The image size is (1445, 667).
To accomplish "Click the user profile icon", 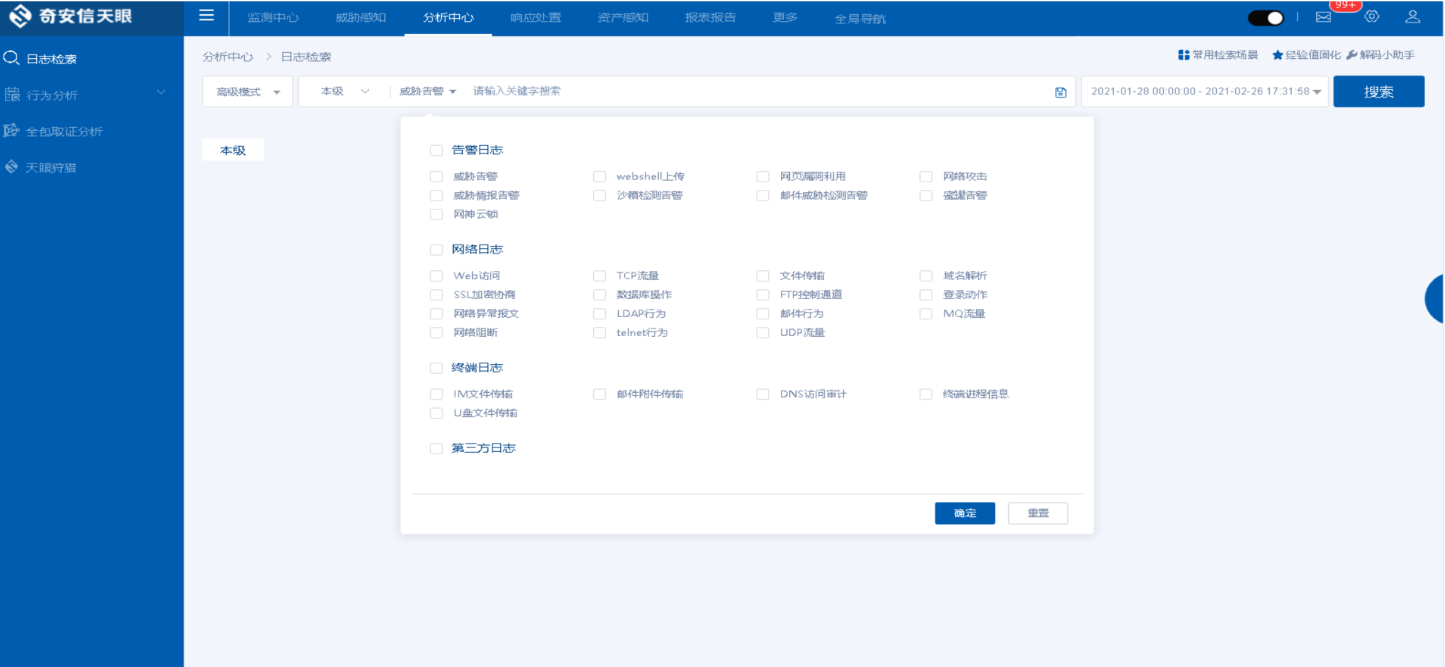I will [1412, 17].
